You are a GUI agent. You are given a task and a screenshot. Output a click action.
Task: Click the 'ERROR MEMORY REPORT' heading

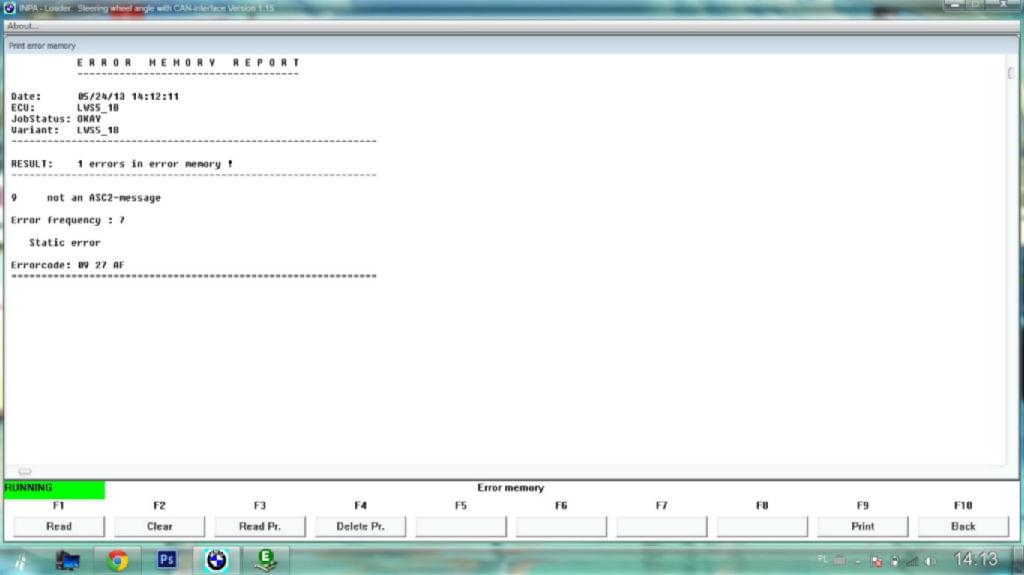(188, 63)
